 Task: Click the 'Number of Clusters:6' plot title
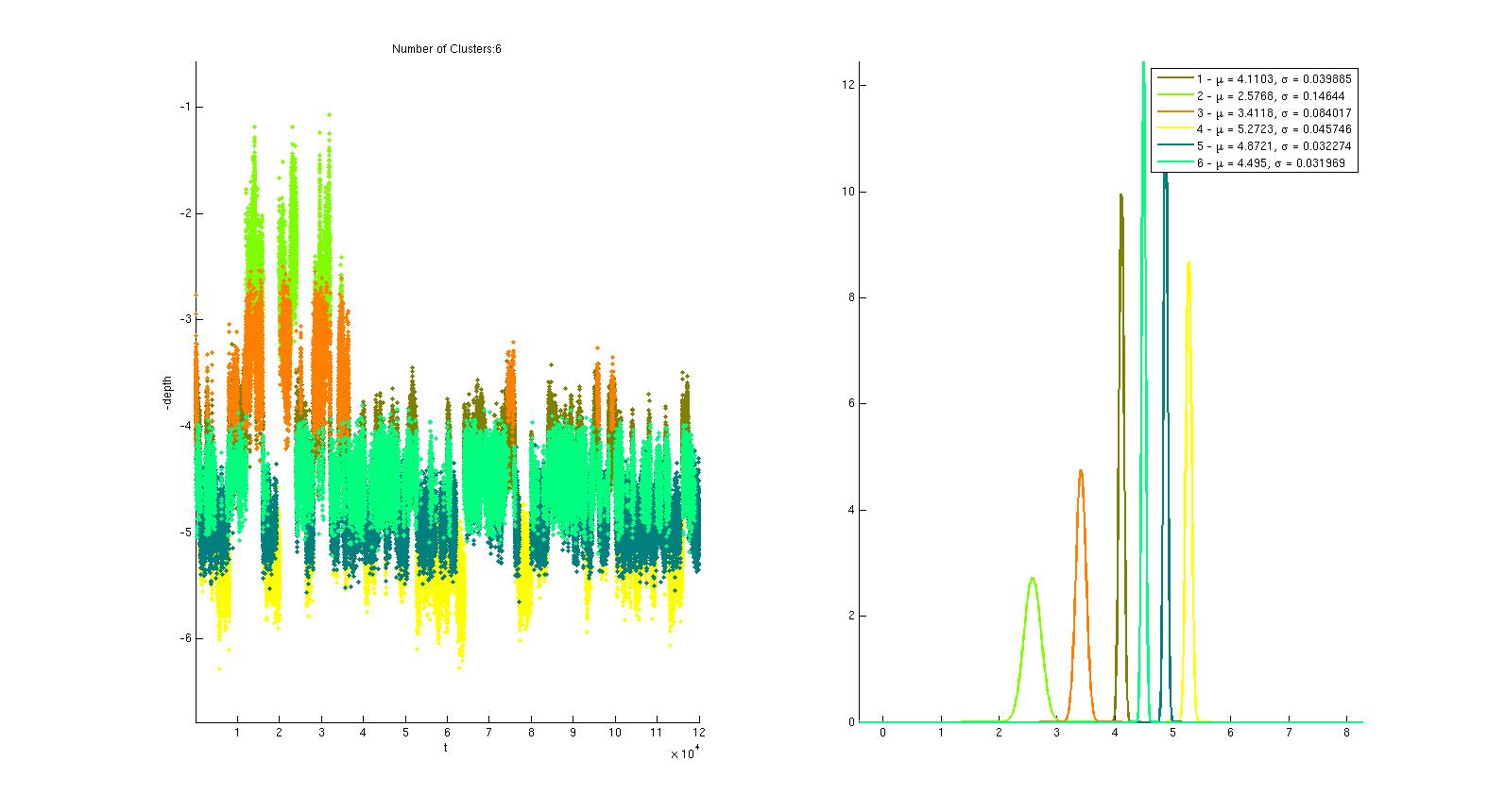click(446, 49)
